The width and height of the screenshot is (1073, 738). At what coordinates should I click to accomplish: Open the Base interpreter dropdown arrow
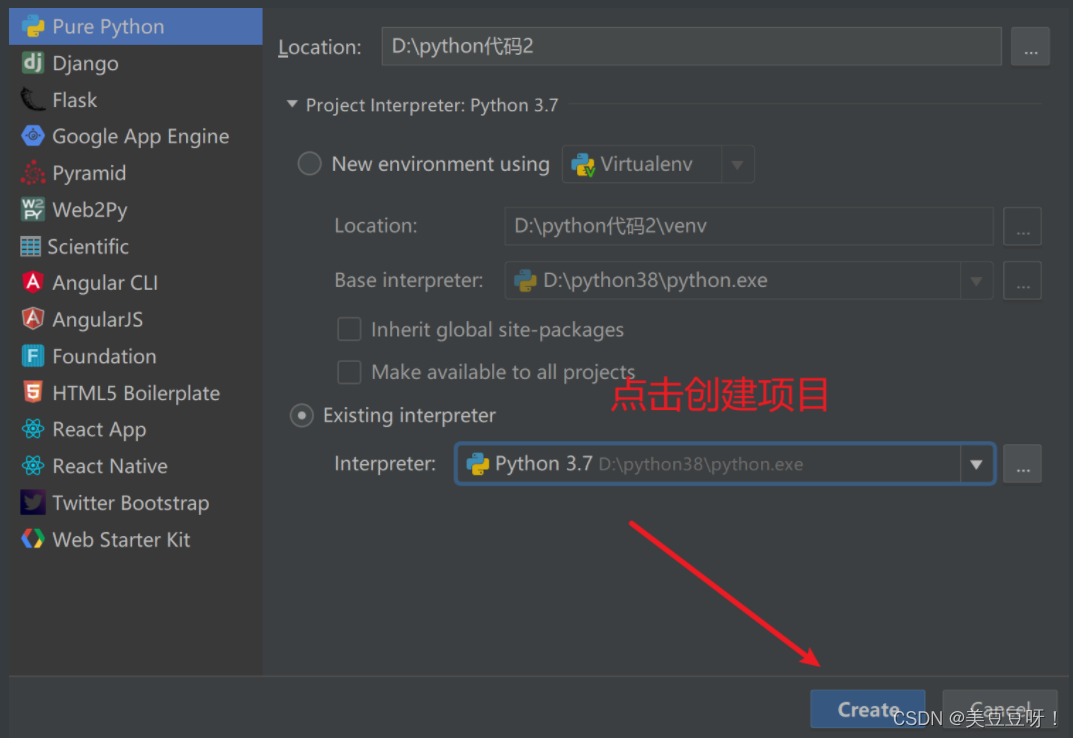point(977,281)
